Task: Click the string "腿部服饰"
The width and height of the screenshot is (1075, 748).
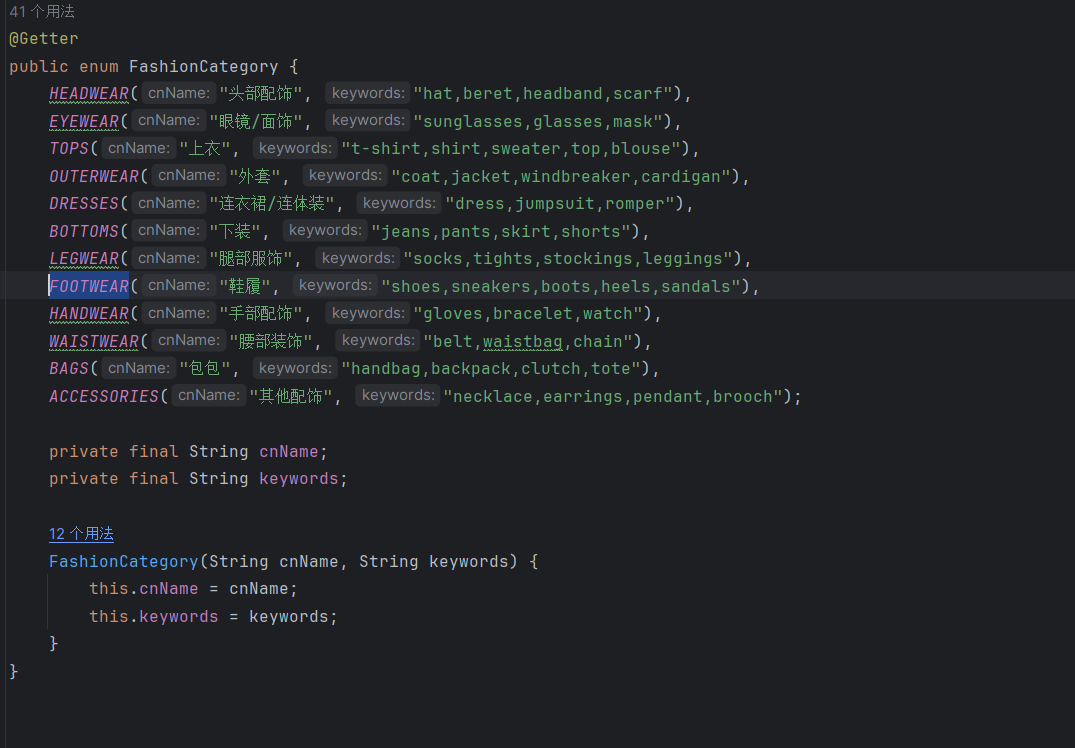Action: coord(251,258)
